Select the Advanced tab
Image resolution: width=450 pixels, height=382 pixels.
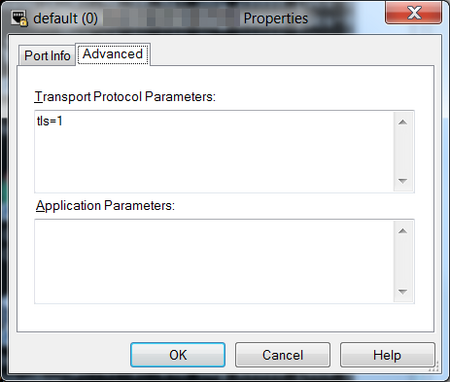(113, 54)
